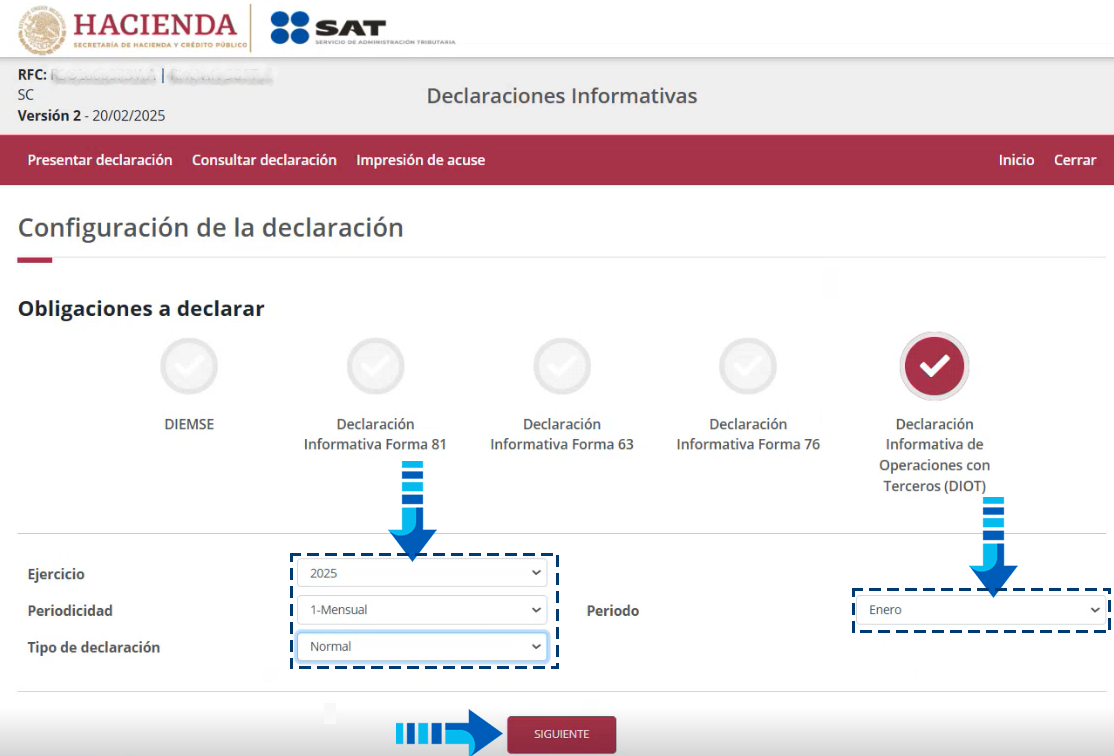Open Impresión de acuse menu
This screenshot has width=1114, height=756.
coord(420,160)
